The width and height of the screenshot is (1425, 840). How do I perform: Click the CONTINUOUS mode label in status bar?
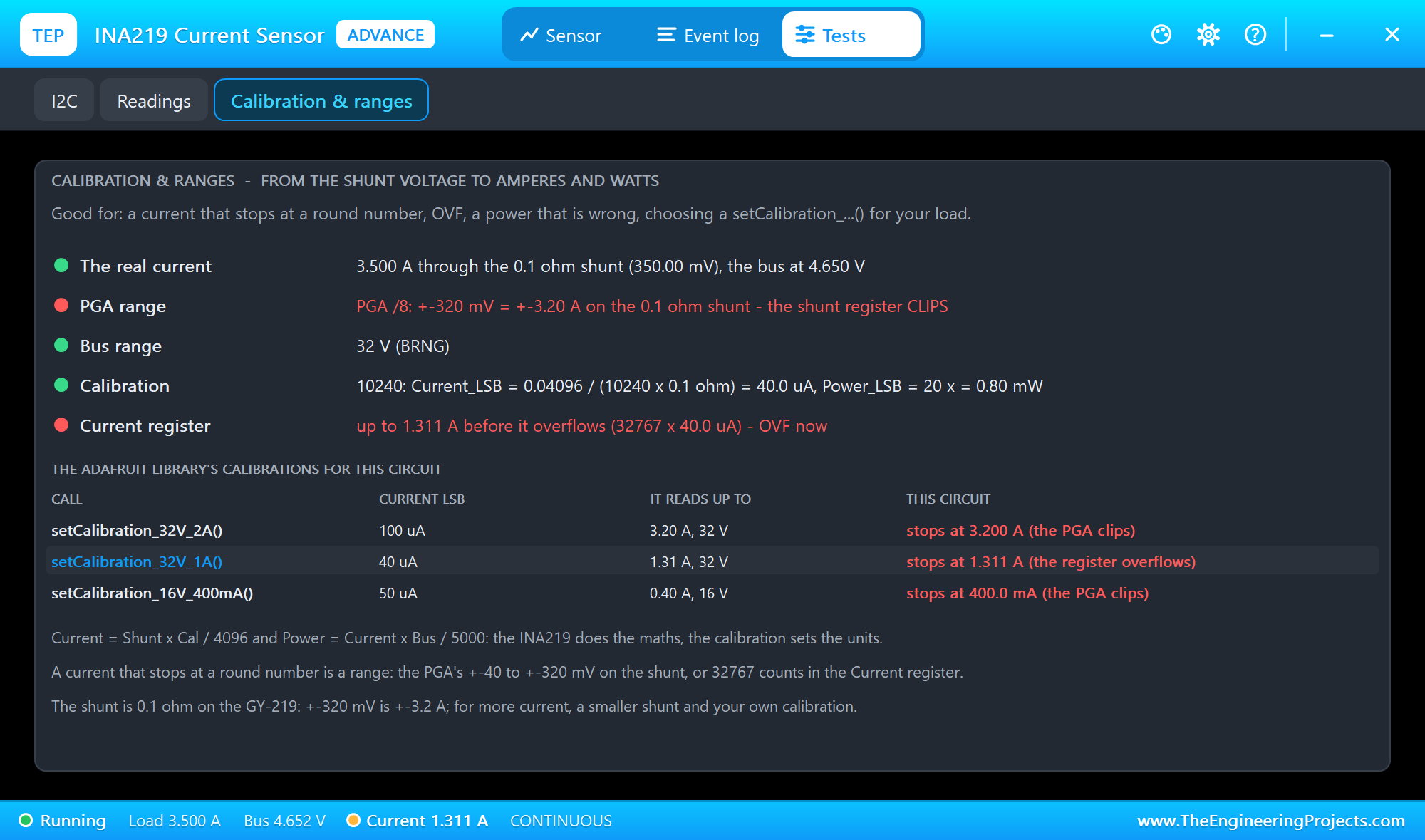pyautogui.click(x=561, y=820)
